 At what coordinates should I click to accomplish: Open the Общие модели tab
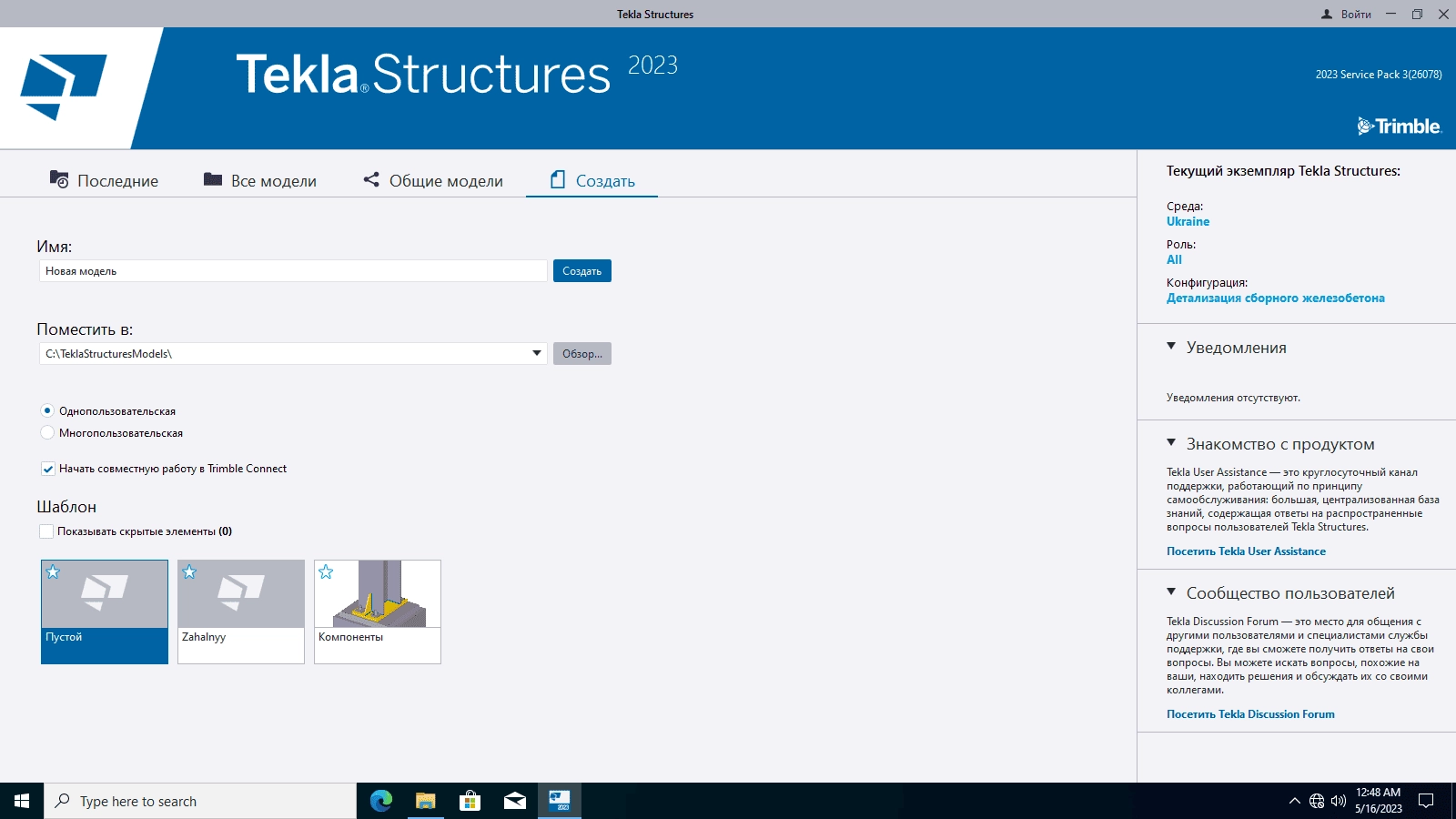click(433, 180)
